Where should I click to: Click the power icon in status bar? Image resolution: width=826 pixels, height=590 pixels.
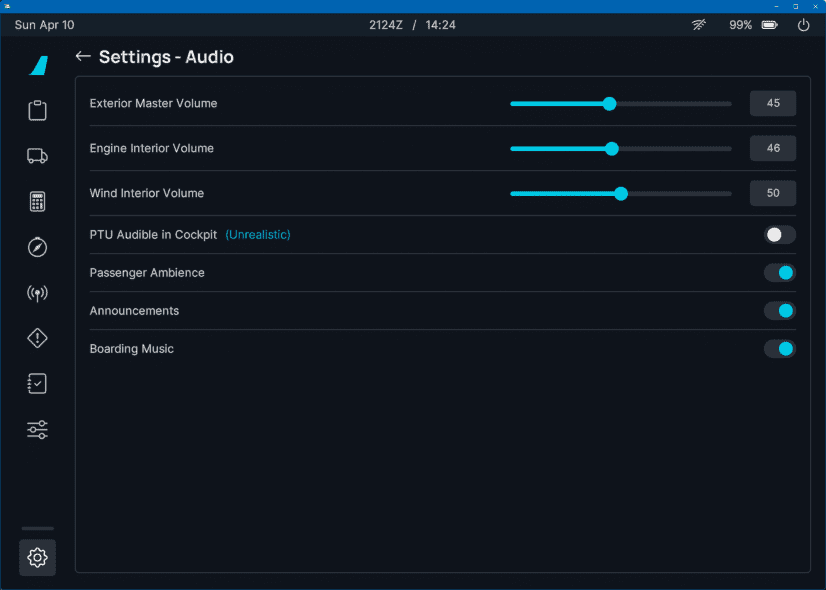tap(803, 25)
